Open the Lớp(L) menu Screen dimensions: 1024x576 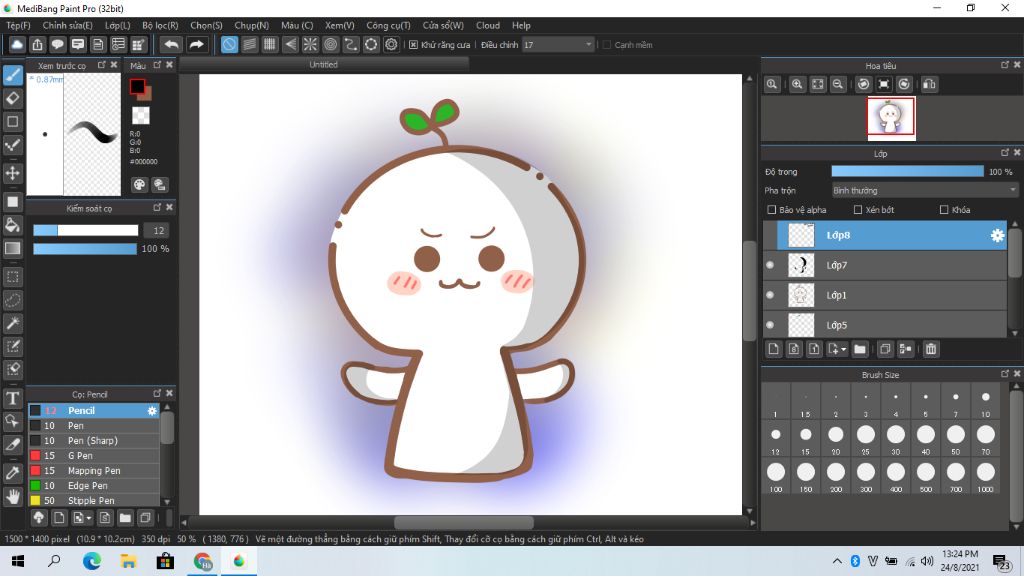coord(118,25)
